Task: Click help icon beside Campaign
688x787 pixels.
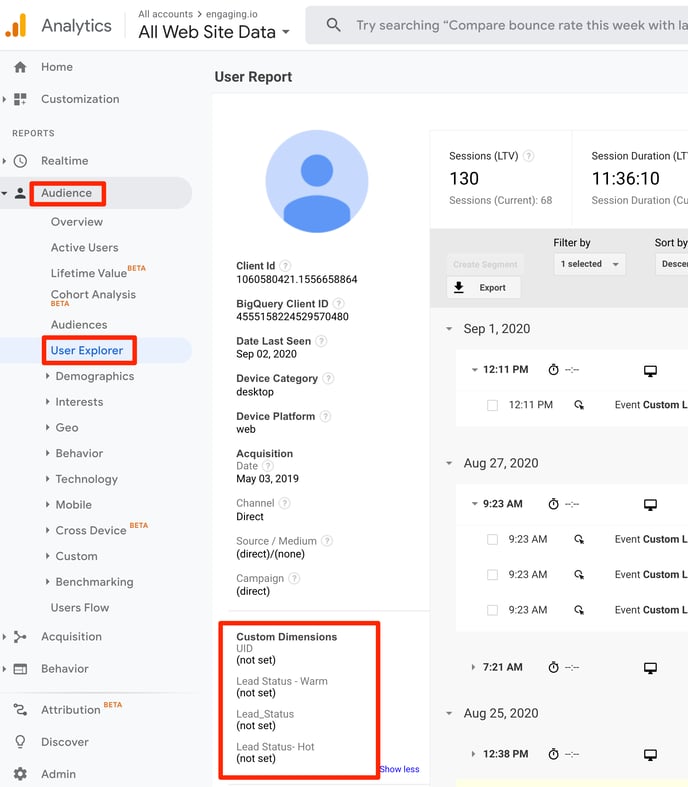Action: coord(295,578)
